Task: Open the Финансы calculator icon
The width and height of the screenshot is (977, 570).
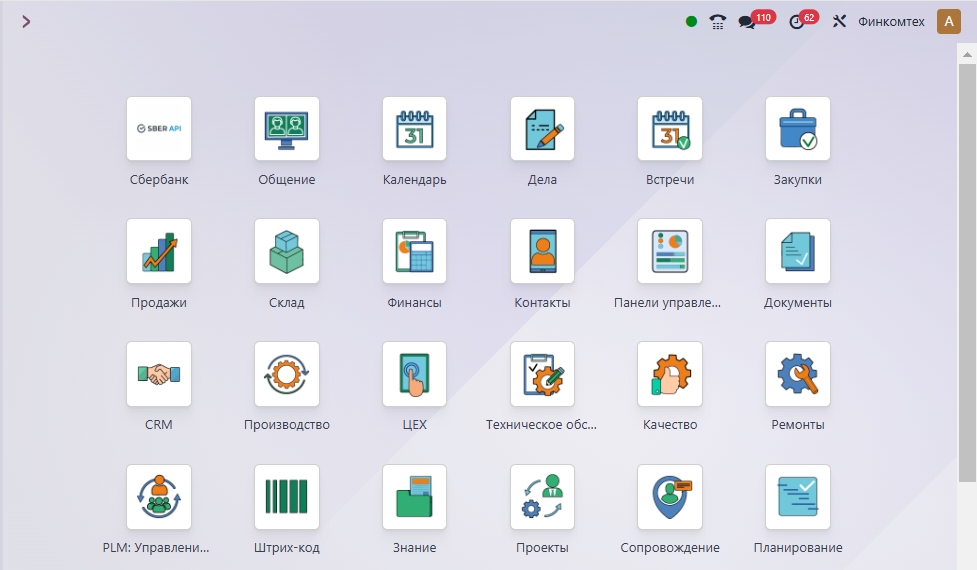Action: point(414,251)
